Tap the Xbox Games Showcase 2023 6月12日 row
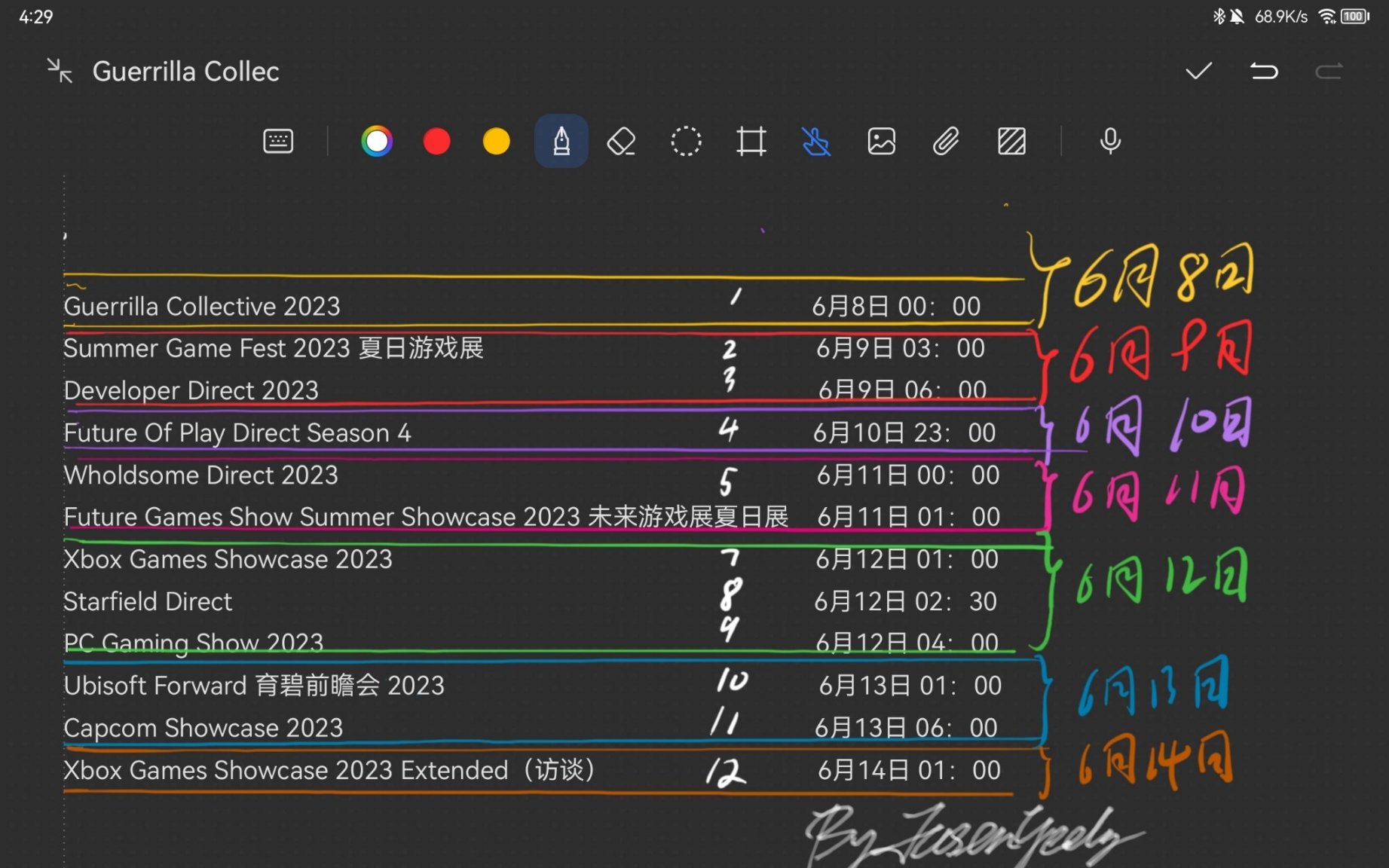The height and width of the screenshot is (868, 1389). tap(531, 560)
